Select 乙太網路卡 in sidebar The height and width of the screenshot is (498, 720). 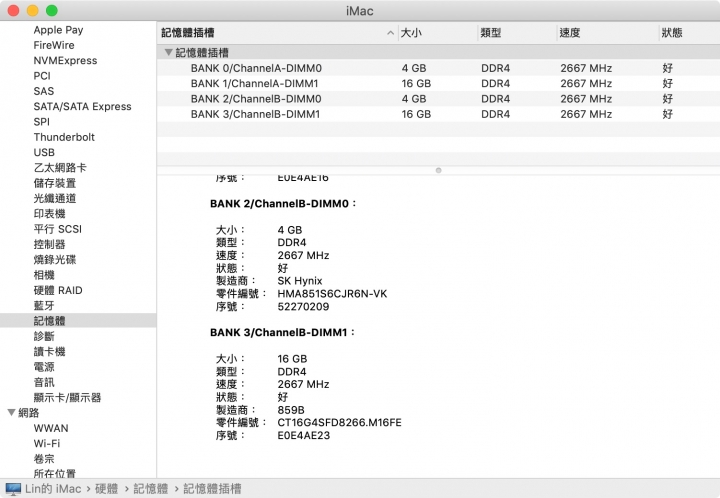click(60, 168)
